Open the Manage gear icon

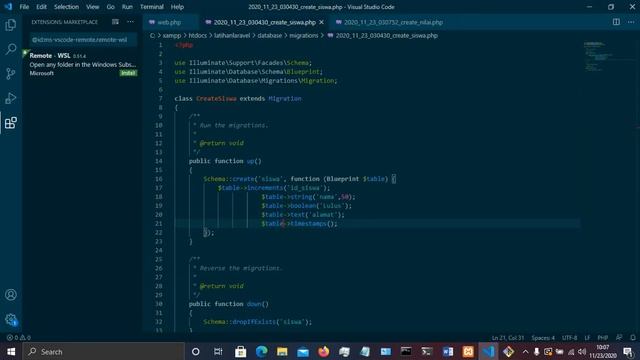pos(11,320)
